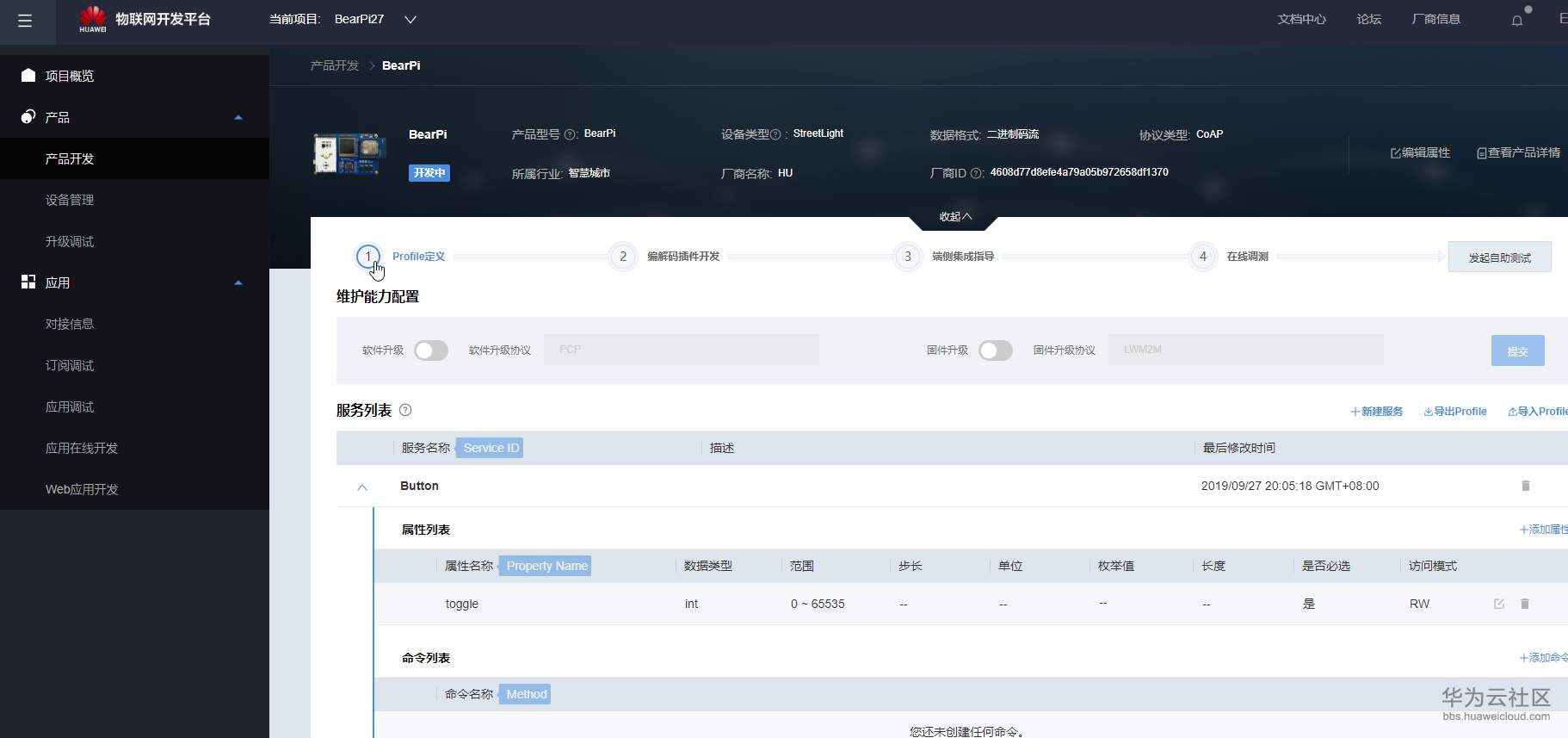Open 论坛 in the top bar
The height and width of the screenshot is (738, 1568).
point(1369,19)
